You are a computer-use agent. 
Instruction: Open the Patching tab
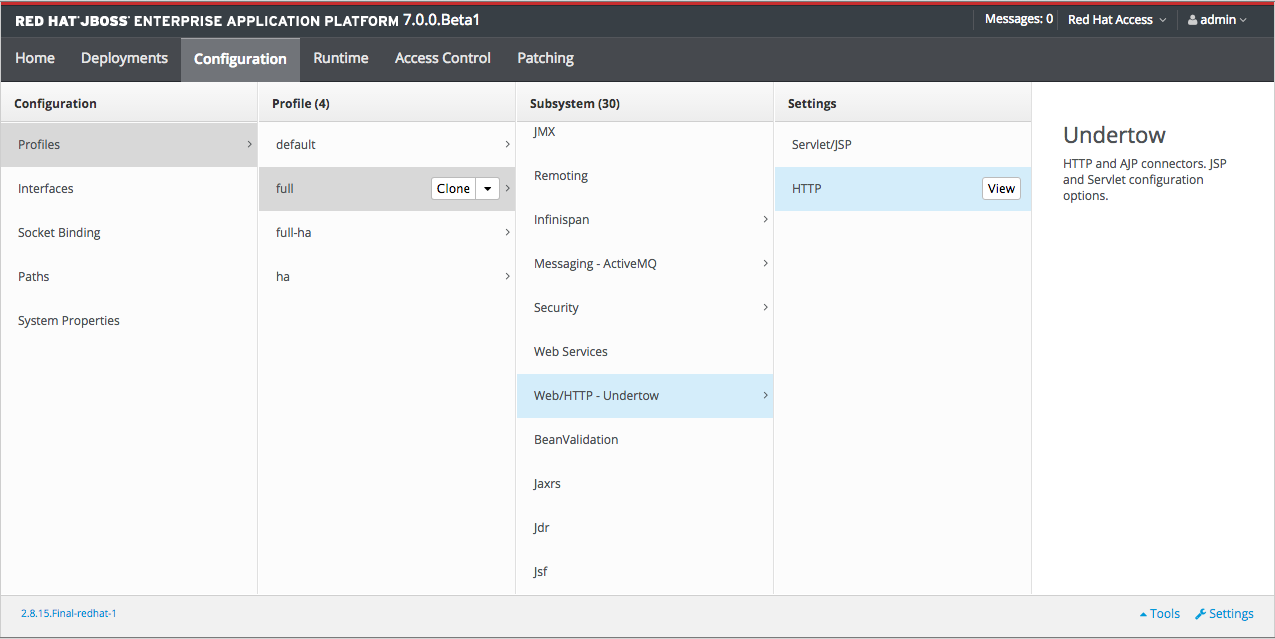coord(545,59)
